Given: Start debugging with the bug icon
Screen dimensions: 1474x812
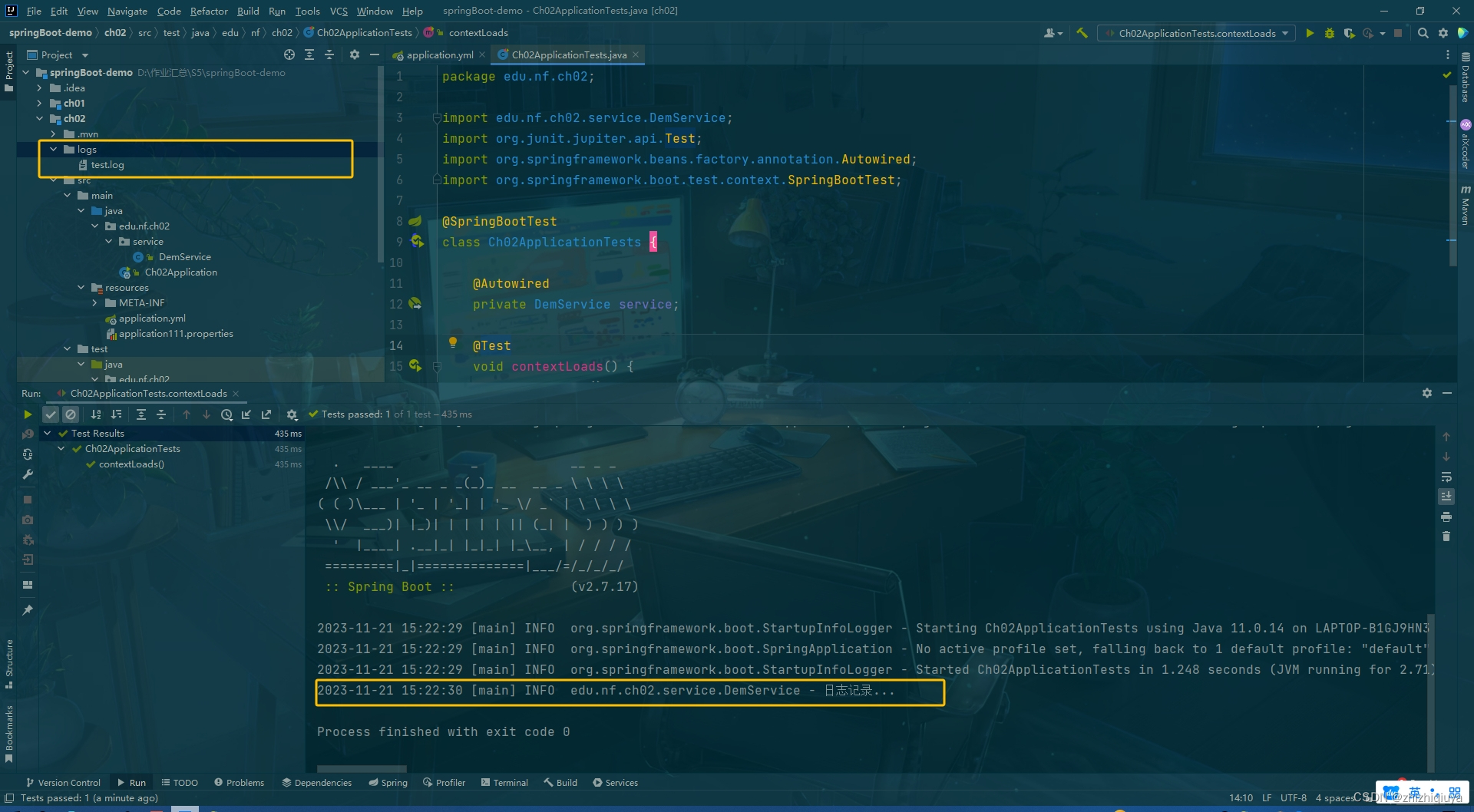Looking at the screenshot, I should coord(1330,33).
